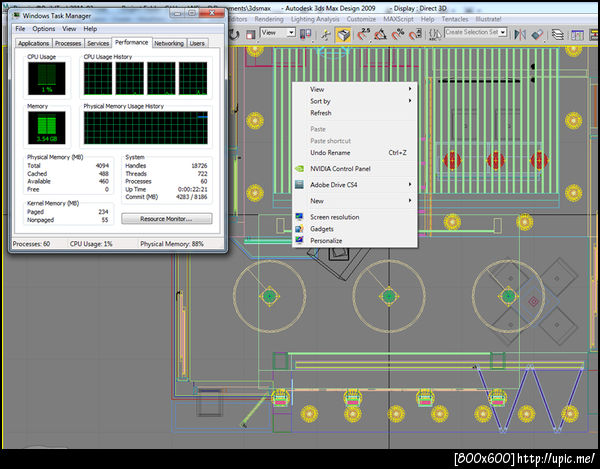600x469 pixels.
Task: Click the Gadgets icon in context menu
Action: (299, 229)
